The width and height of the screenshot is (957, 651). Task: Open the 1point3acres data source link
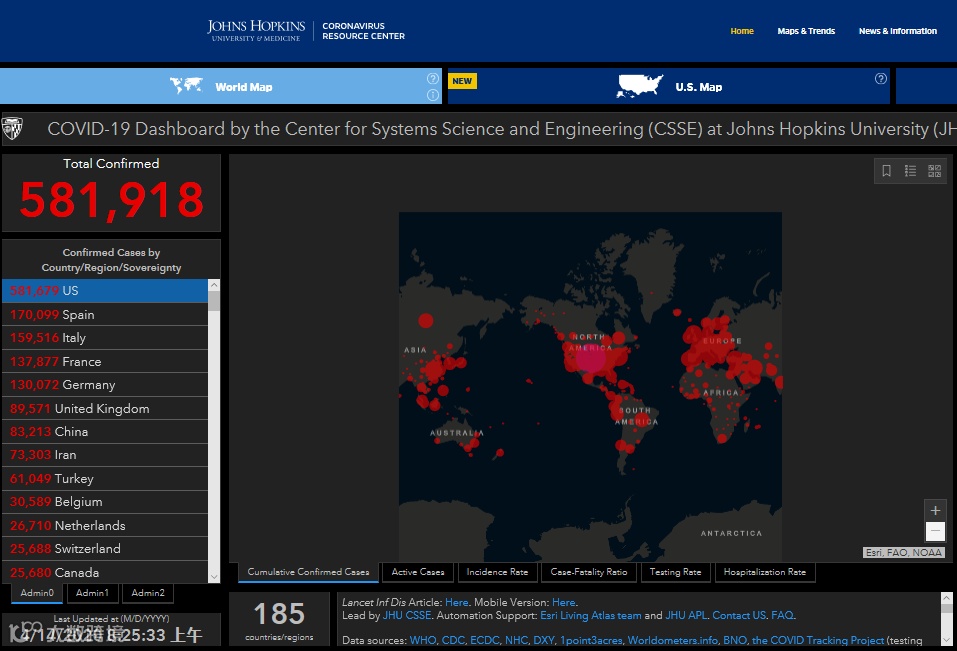591,641
